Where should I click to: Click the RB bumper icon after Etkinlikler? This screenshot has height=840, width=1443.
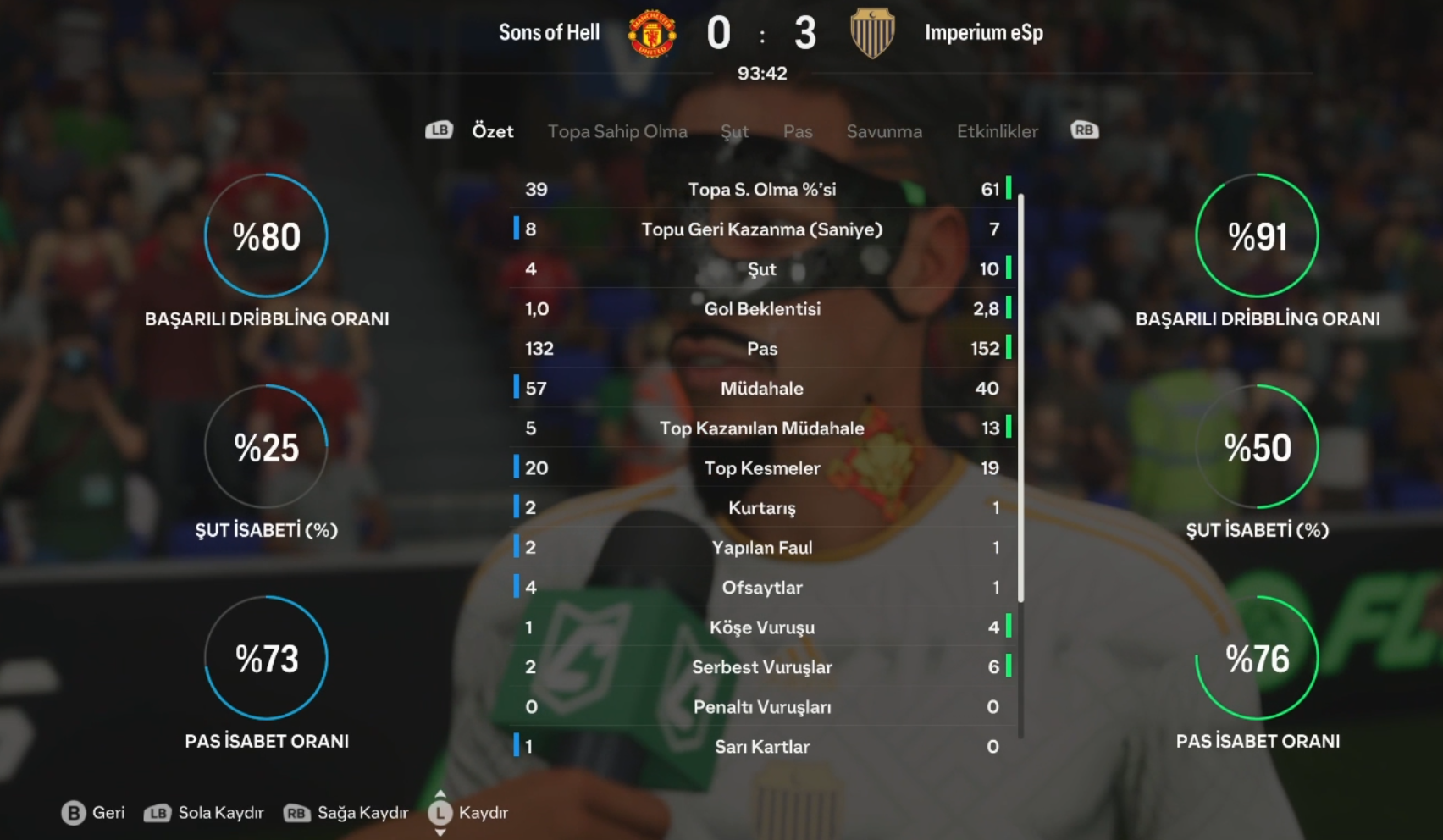point(1084,130)
